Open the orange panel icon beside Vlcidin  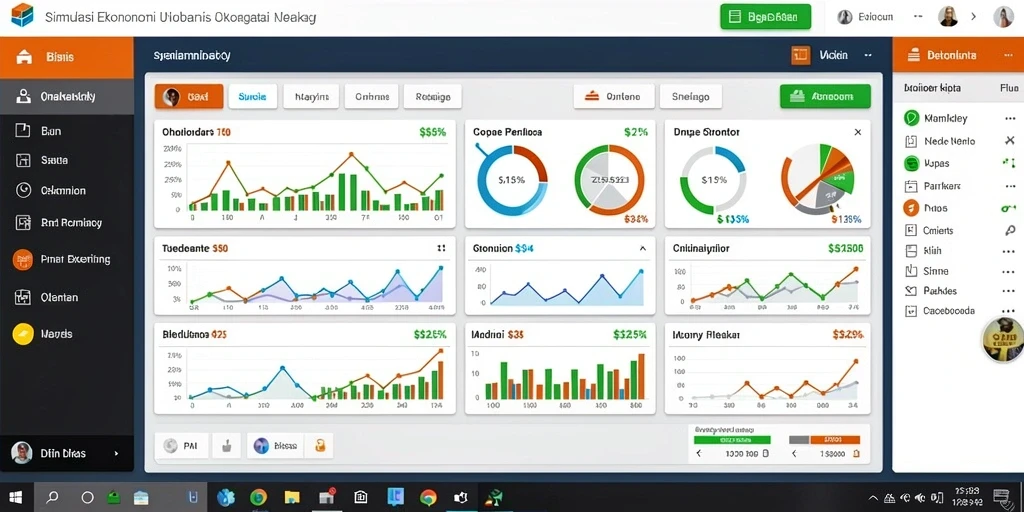pyautogui.click(x=800, y=56)
